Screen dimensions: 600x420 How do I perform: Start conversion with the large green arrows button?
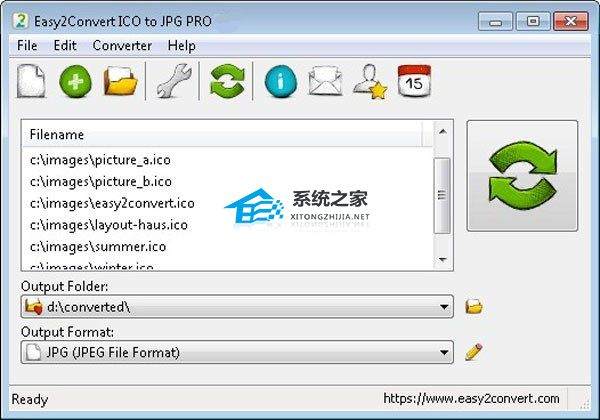pos(522,176)
